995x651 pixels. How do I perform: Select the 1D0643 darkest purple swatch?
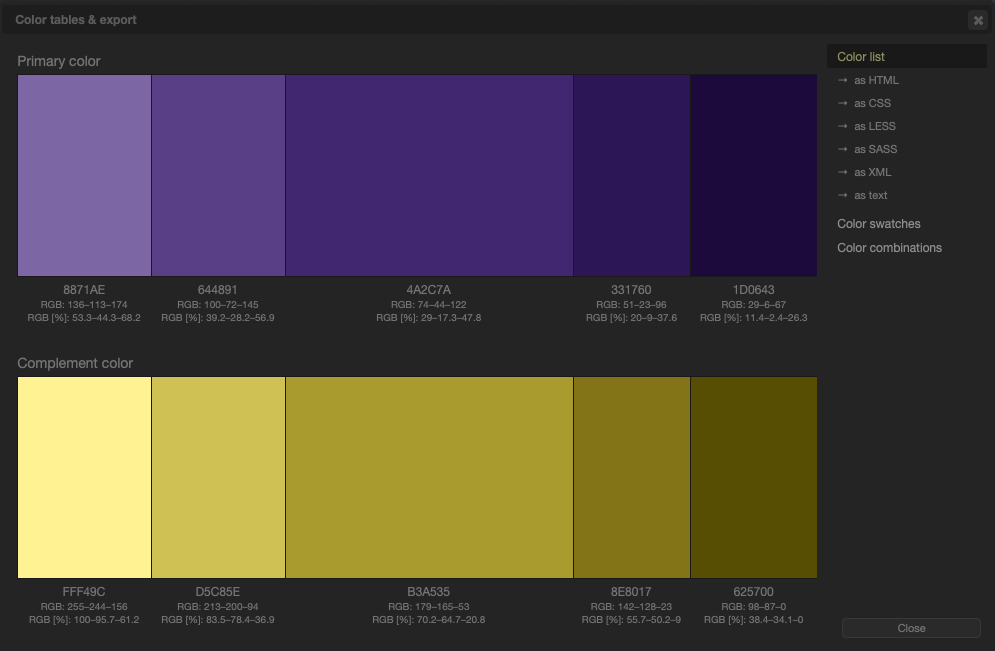point(754,175)
